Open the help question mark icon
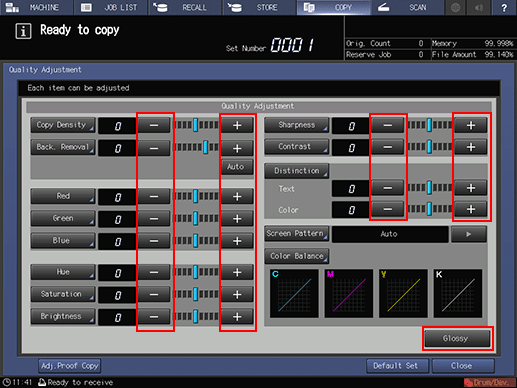Viewport: 517px width, 388px height. pyautogui.click(x=504, y=8)
